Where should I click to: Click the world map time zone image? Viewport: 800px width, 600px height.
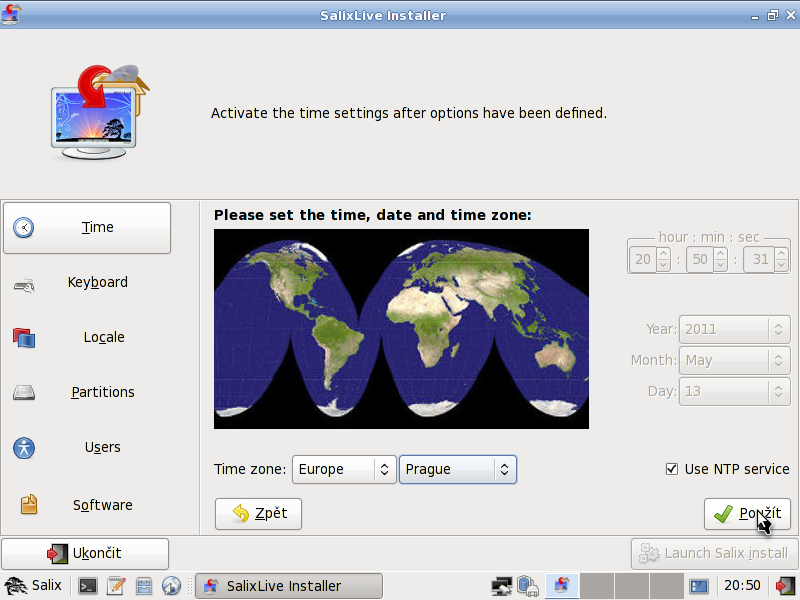point(401,329)
